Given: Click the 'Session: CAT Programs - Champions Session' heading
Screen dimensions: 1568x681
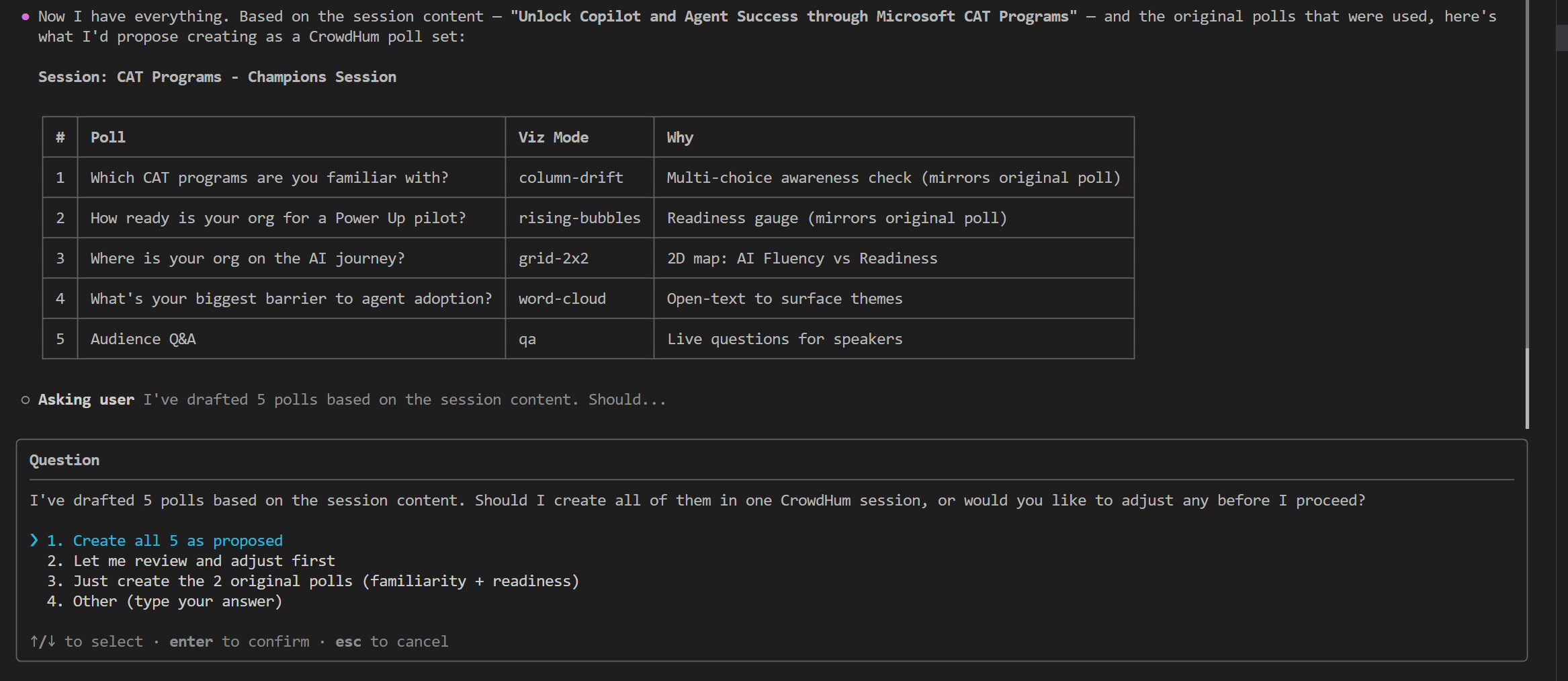Looking at the screenshot, I should pyautogui.click(x=217, y=77).
